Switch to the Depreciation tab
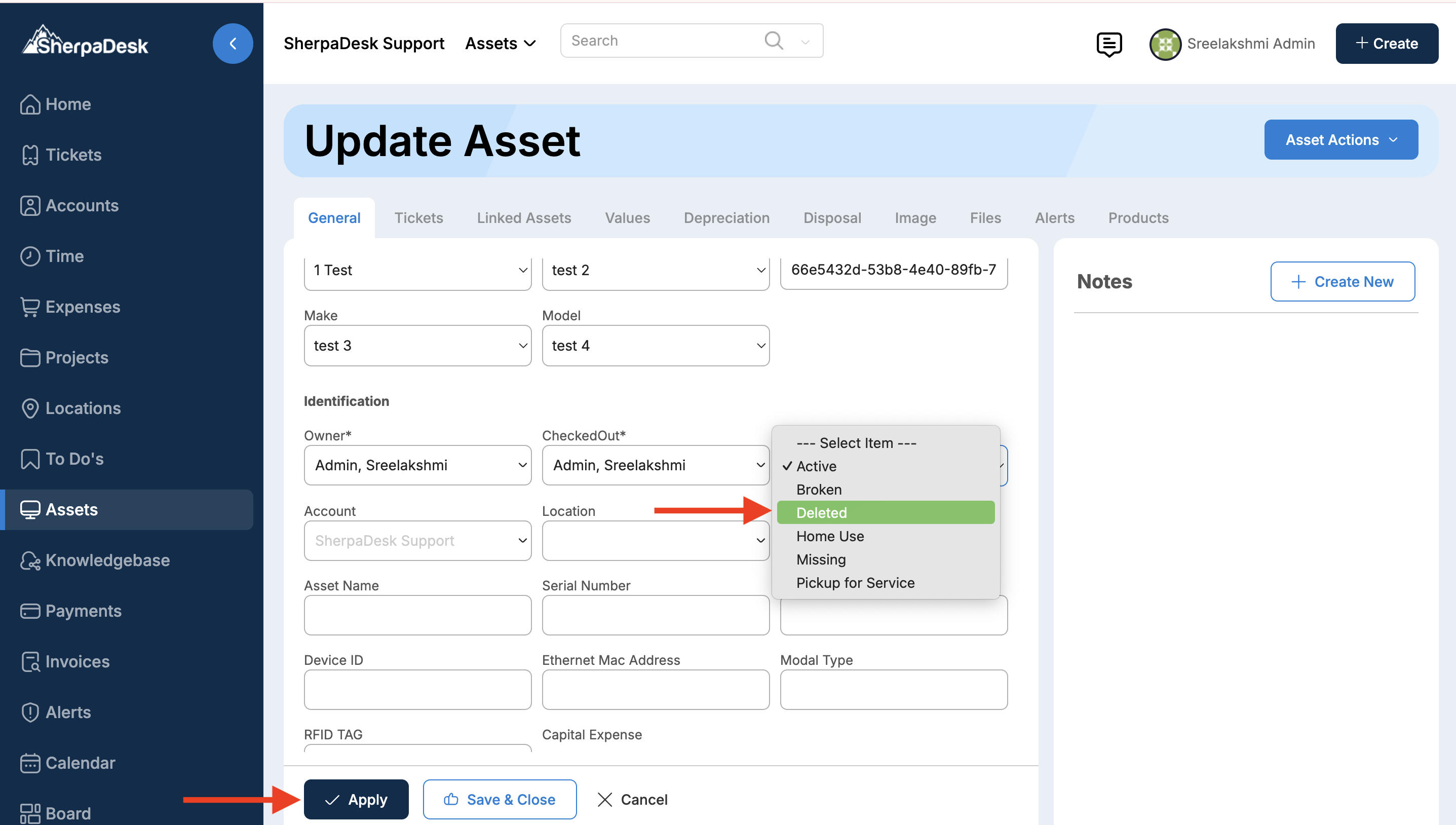Screen dimensions: 1456x825 (726, 218)
